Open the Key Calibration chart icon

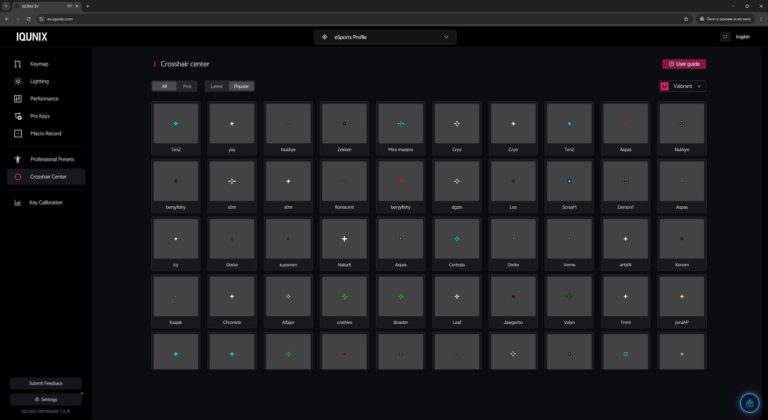[x=18, y=202]
